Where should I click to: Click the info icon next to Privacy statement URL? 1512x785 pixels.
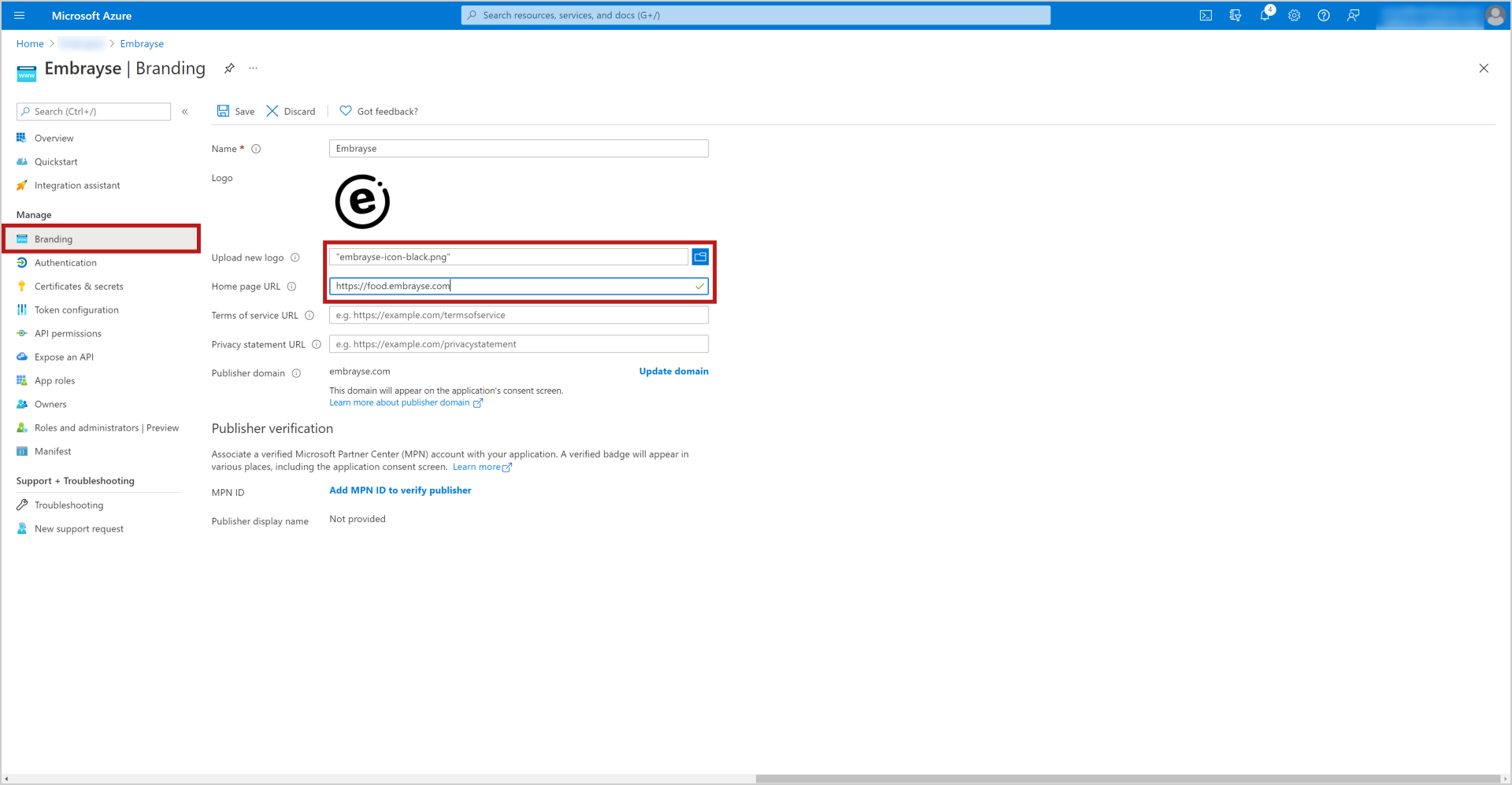tap(317, 345)
